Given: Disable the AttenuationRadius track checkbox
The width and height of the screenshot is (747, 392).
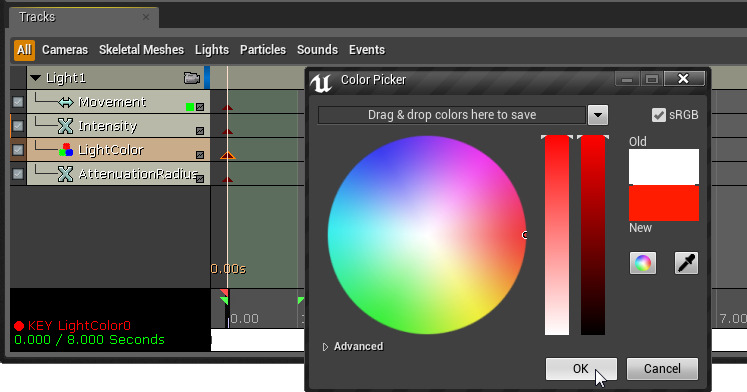Looking at the screenshot, I should click(18, 174).
